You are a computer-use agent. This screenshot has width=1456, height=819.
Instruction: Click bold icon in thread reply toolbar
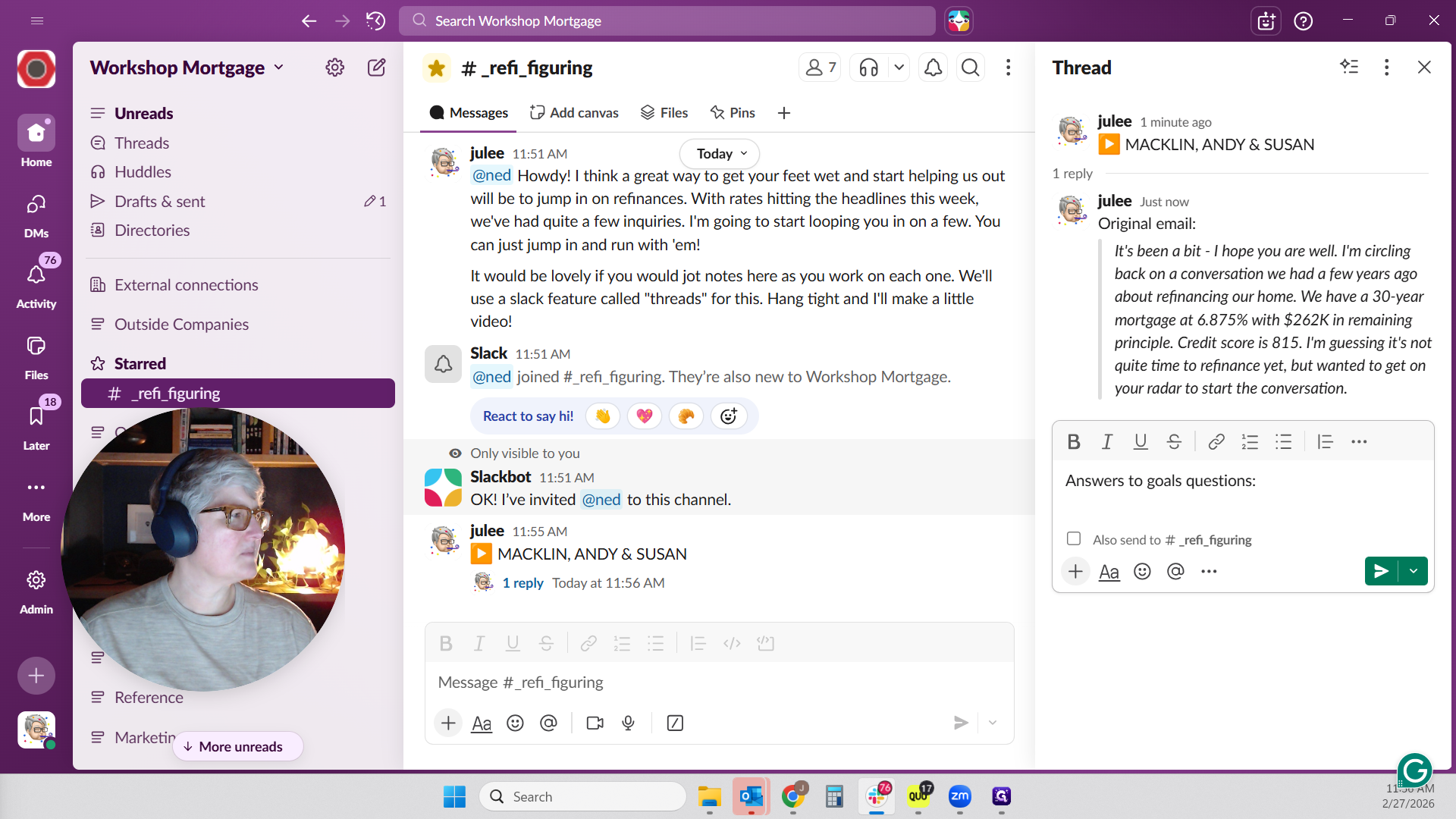pyautogui.click(x=1073, y=442)
